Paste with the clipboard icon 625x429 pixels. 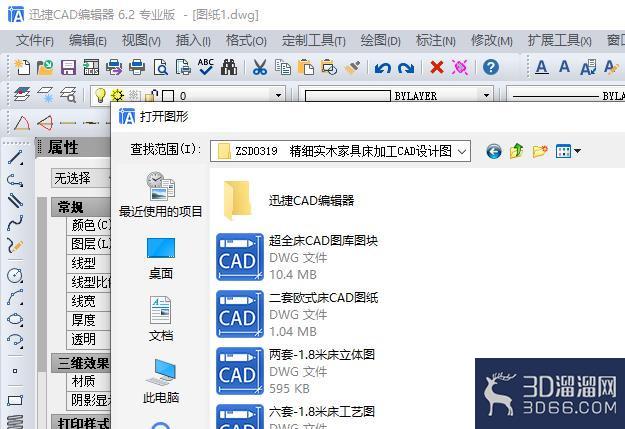(306, 67)
